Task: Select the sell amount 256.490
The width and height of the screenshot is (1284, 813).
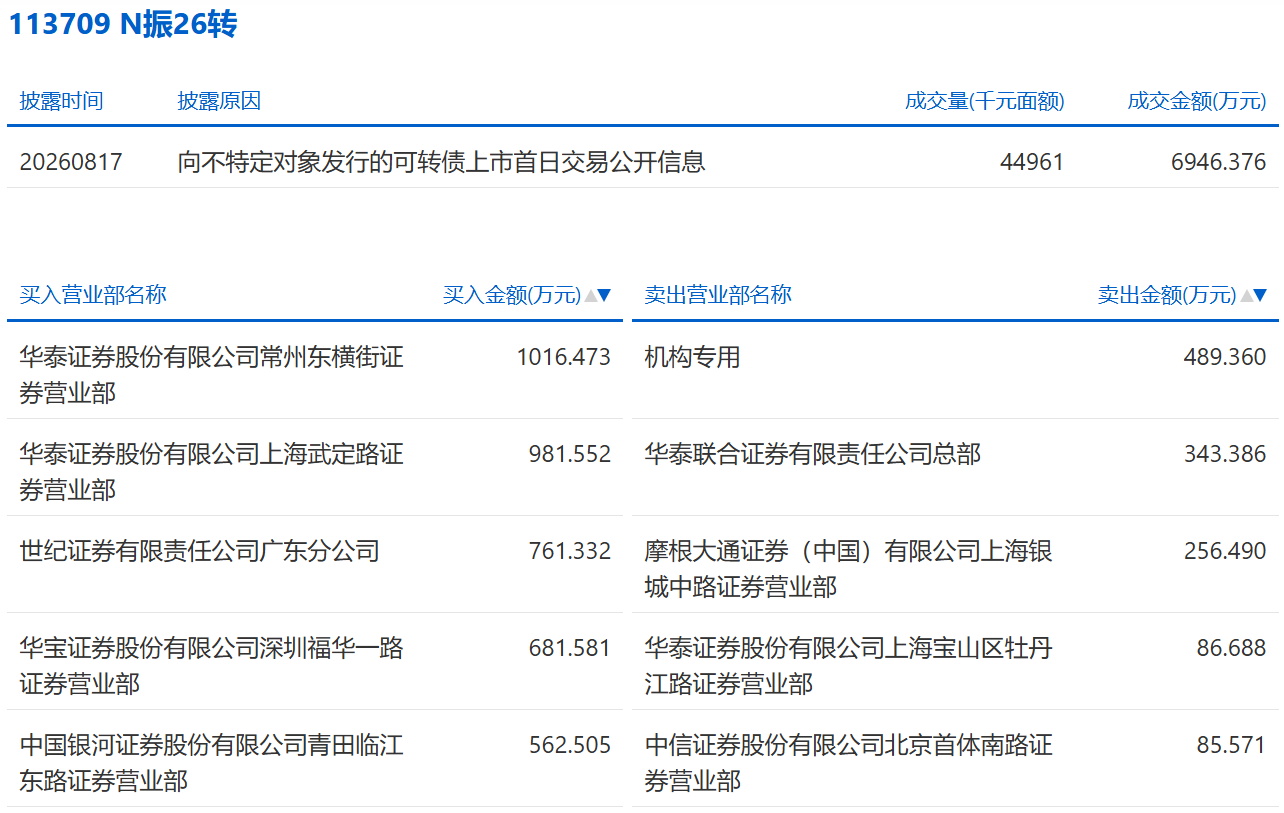Action: [x=1225, y=551]
